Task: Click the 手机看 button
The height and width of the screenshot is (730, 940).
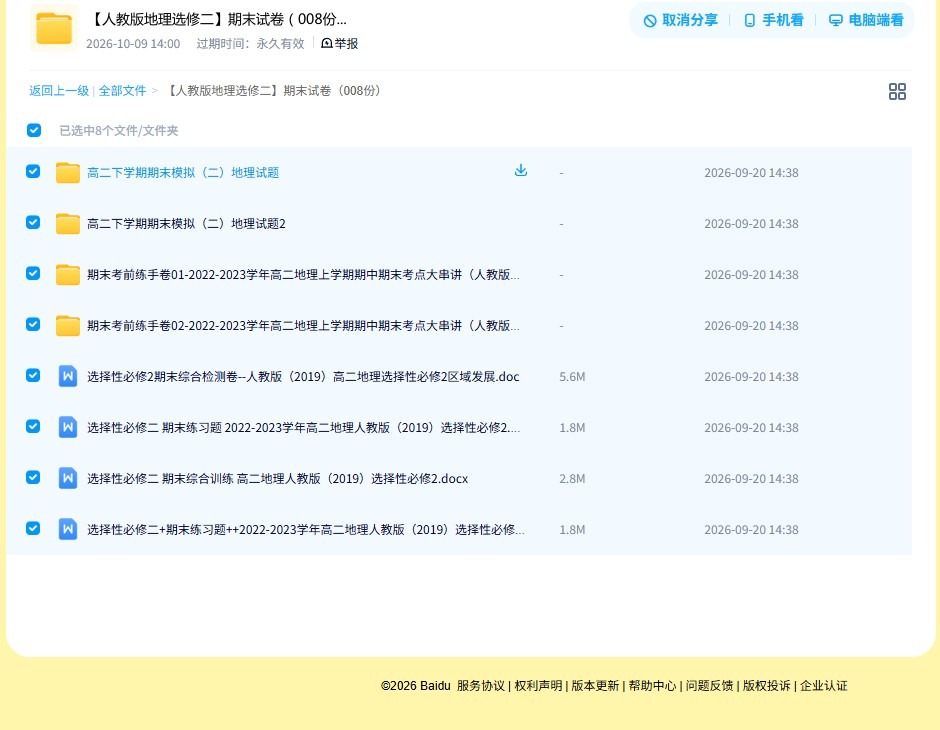Action: coord(773,20)
